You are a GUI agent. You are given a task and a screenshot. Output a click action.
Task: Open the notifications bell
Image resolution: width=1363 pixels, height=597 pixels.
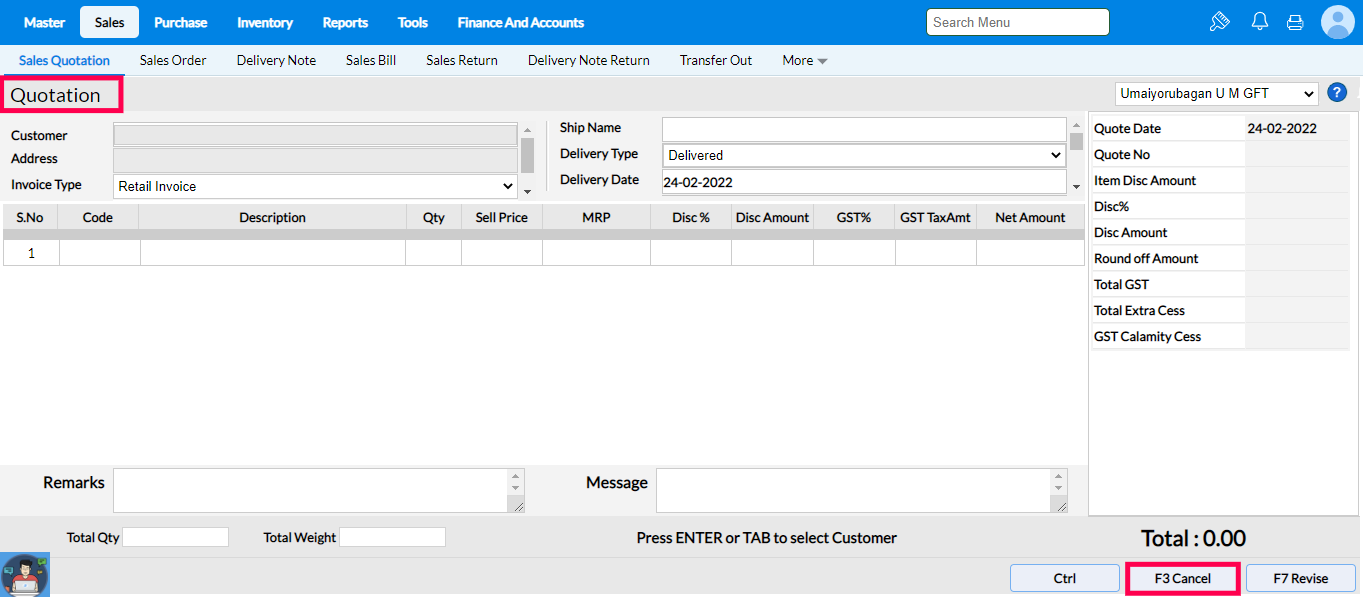coord(1260,22)
